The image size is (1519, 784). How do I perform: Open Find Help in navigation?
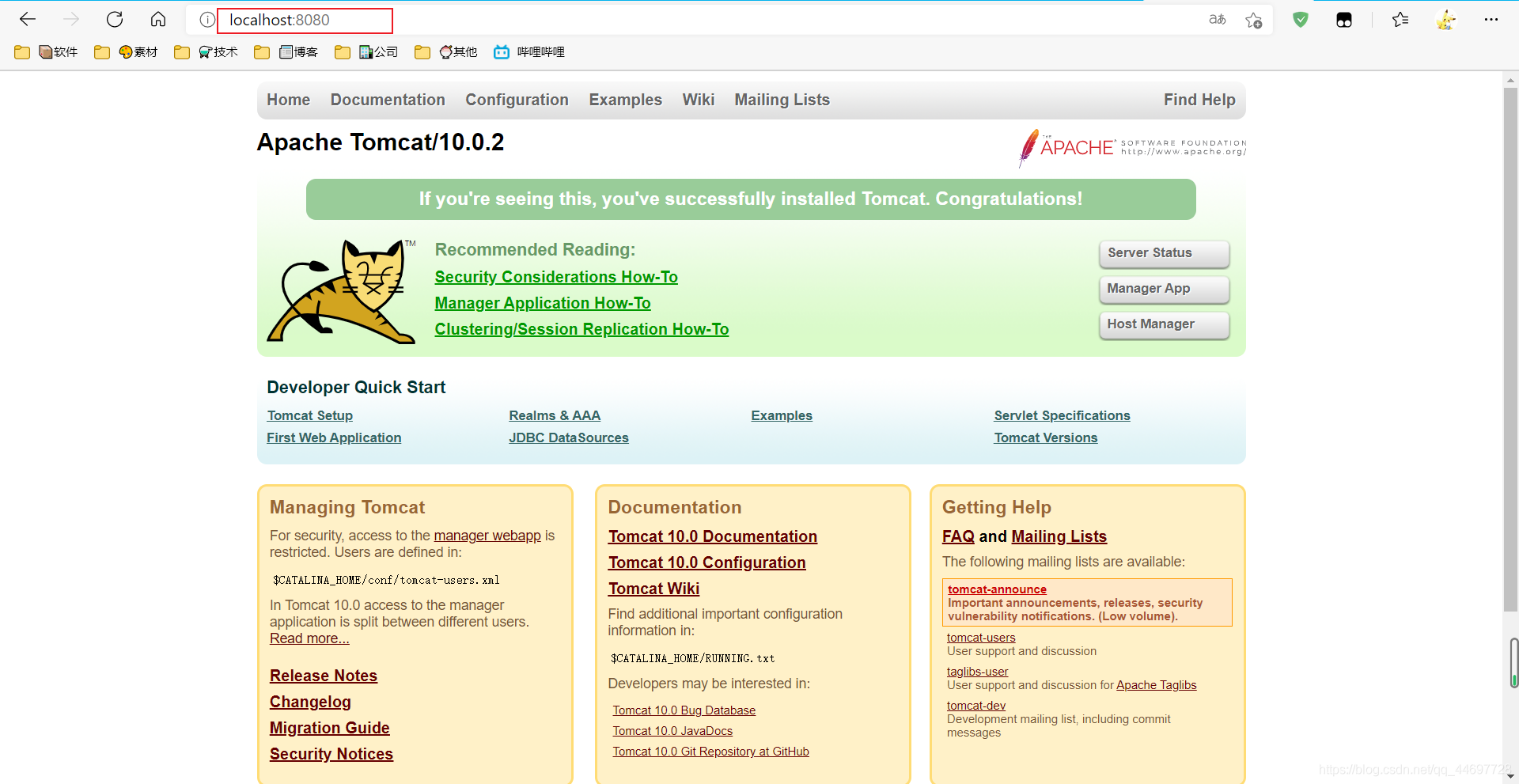click(1199, 100)
